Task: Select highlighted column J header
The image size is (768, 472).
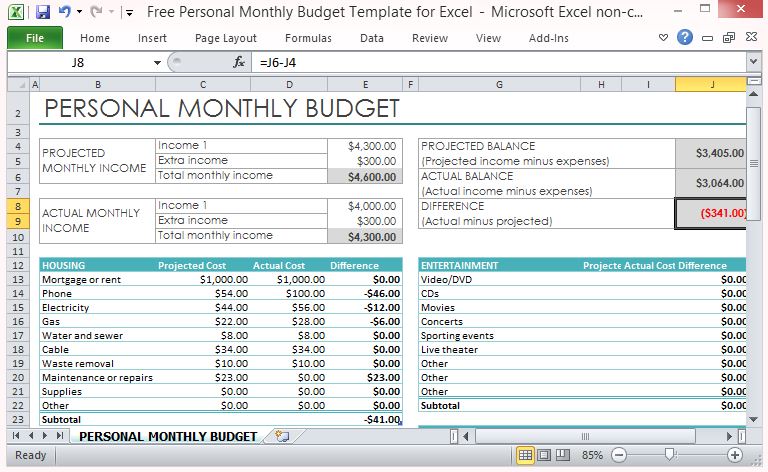Action: 711,85
